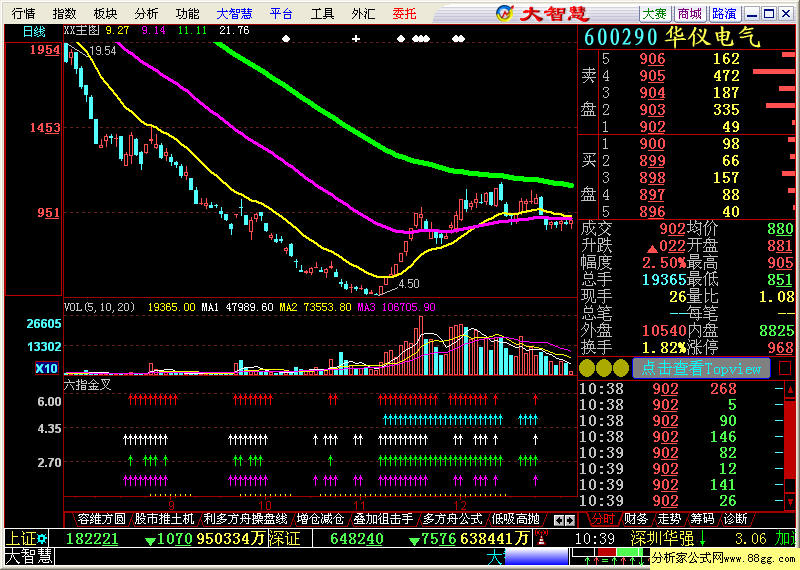Screen dimensions: 800x570
Task: Switch to the 分时 tab
Action: tap(603, 519)
